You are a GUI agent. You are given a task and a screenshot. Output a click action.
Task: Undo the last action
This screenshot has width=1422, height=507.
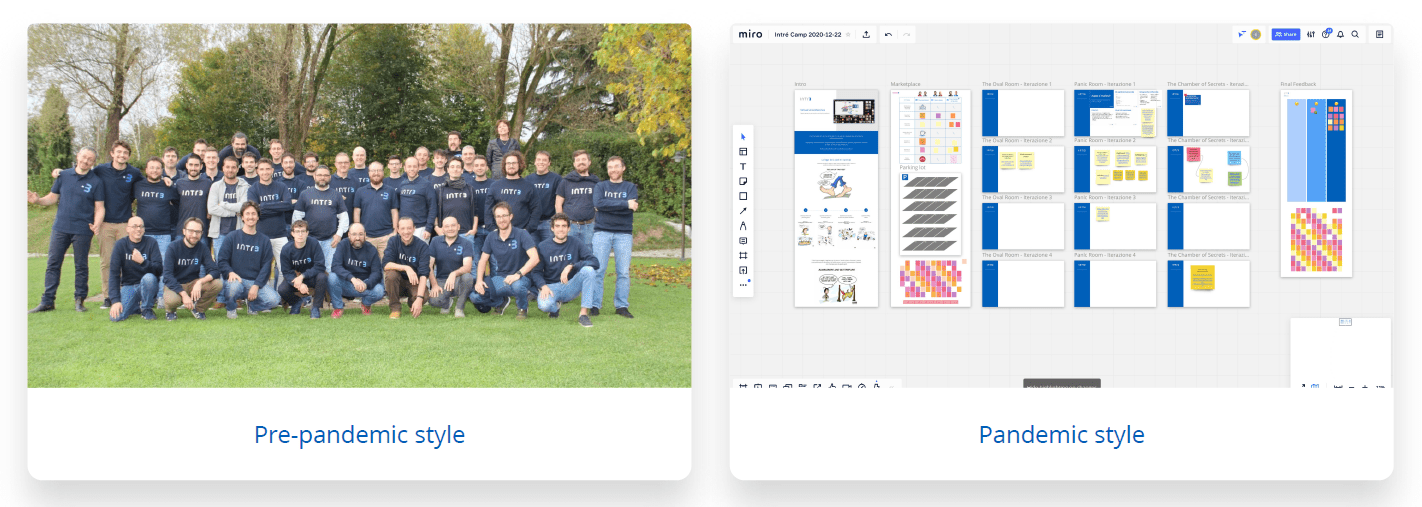tap(888, 34)
